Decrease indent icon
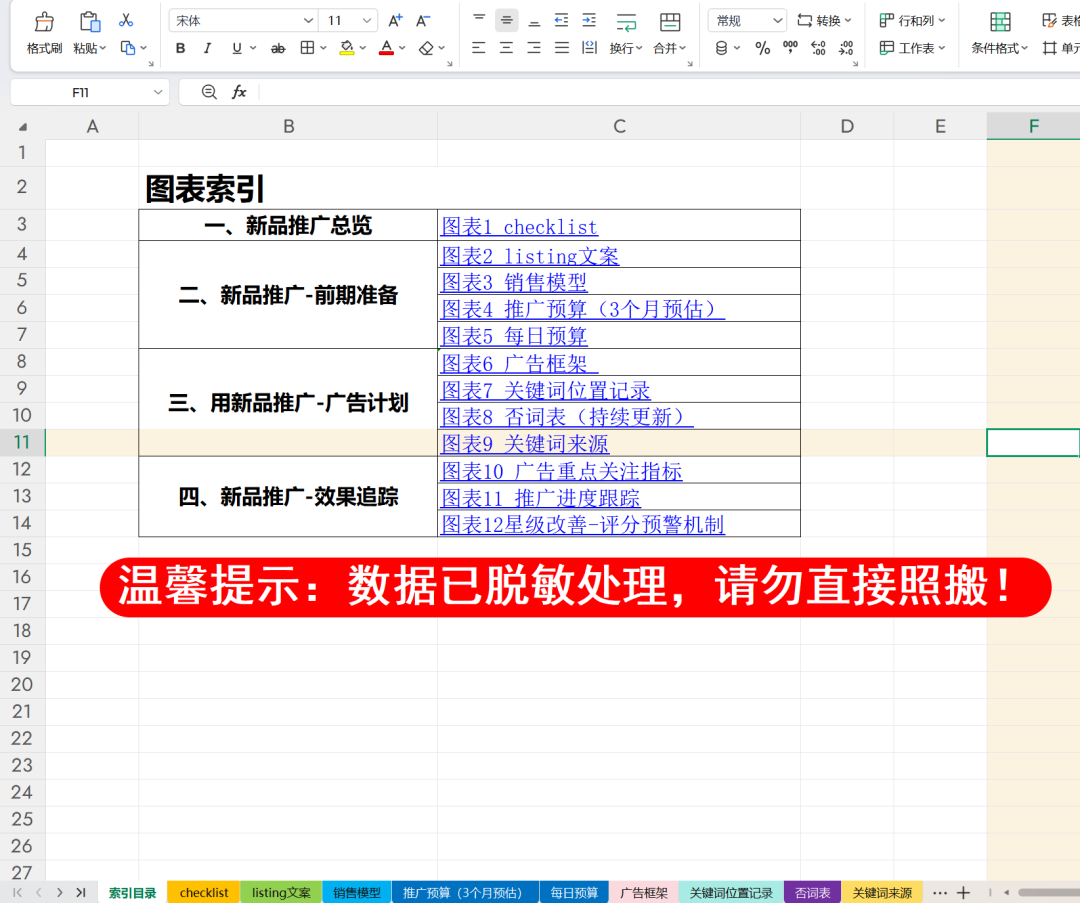Image resolution: width=1080 pixels, height=903 pixels. [x=561, y=21]
